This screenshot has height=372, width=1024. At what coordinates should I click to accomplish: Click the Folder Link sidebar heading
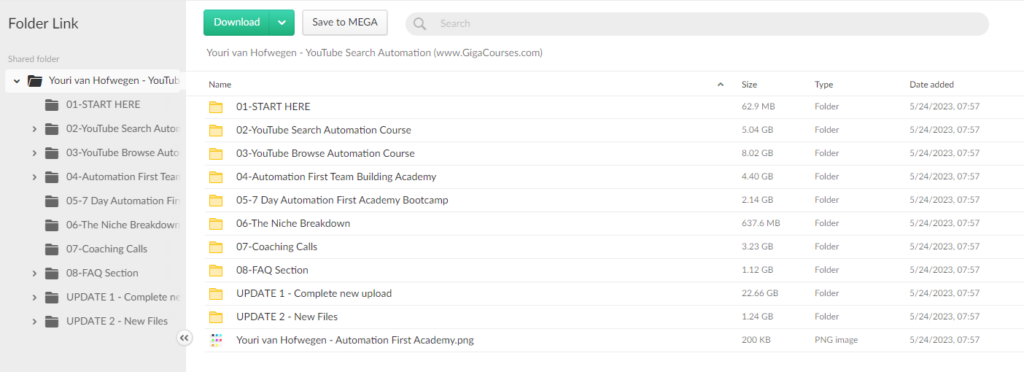pos(43,23)
